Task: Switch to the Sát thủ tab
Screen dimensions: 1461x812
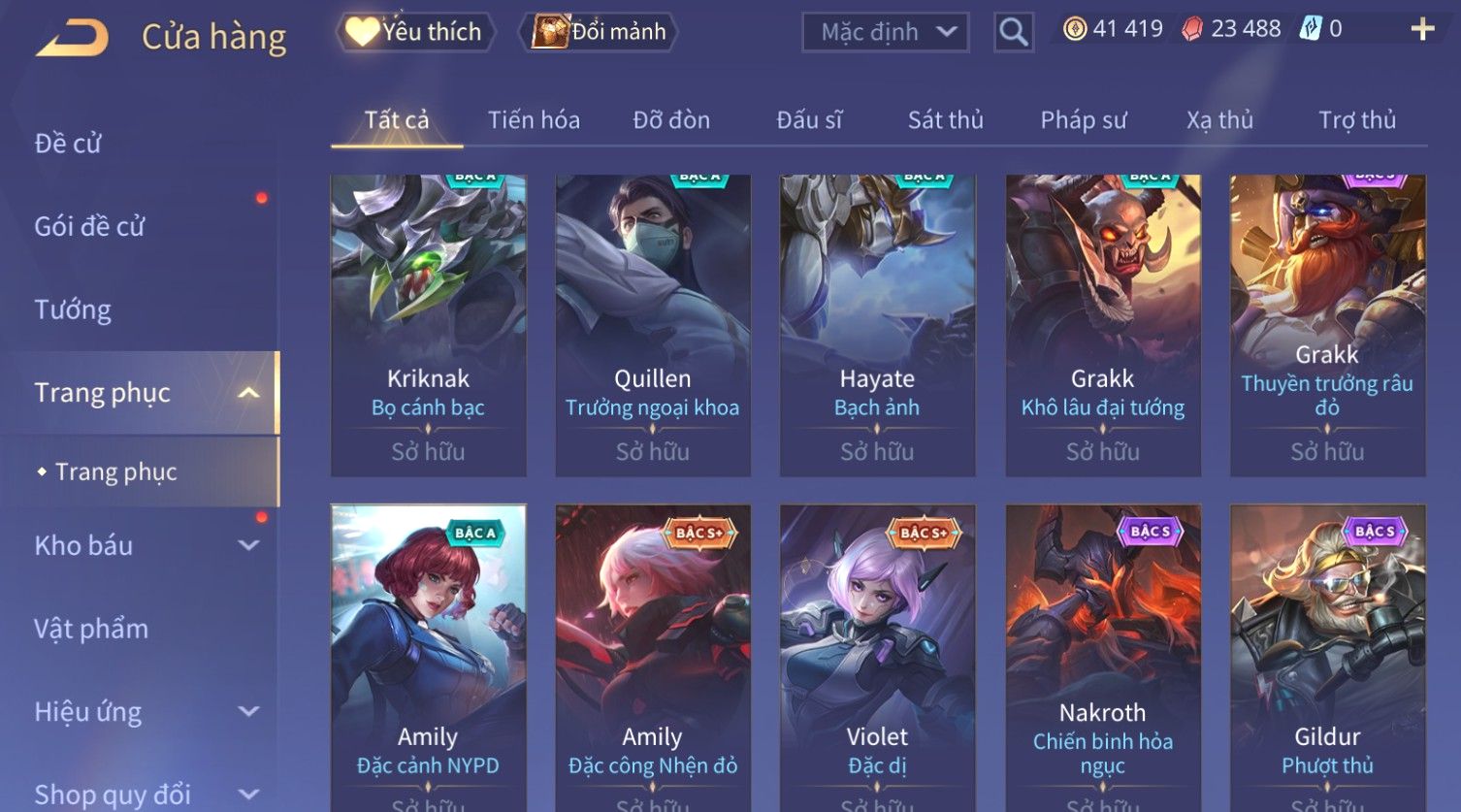Action: point(946,120)
